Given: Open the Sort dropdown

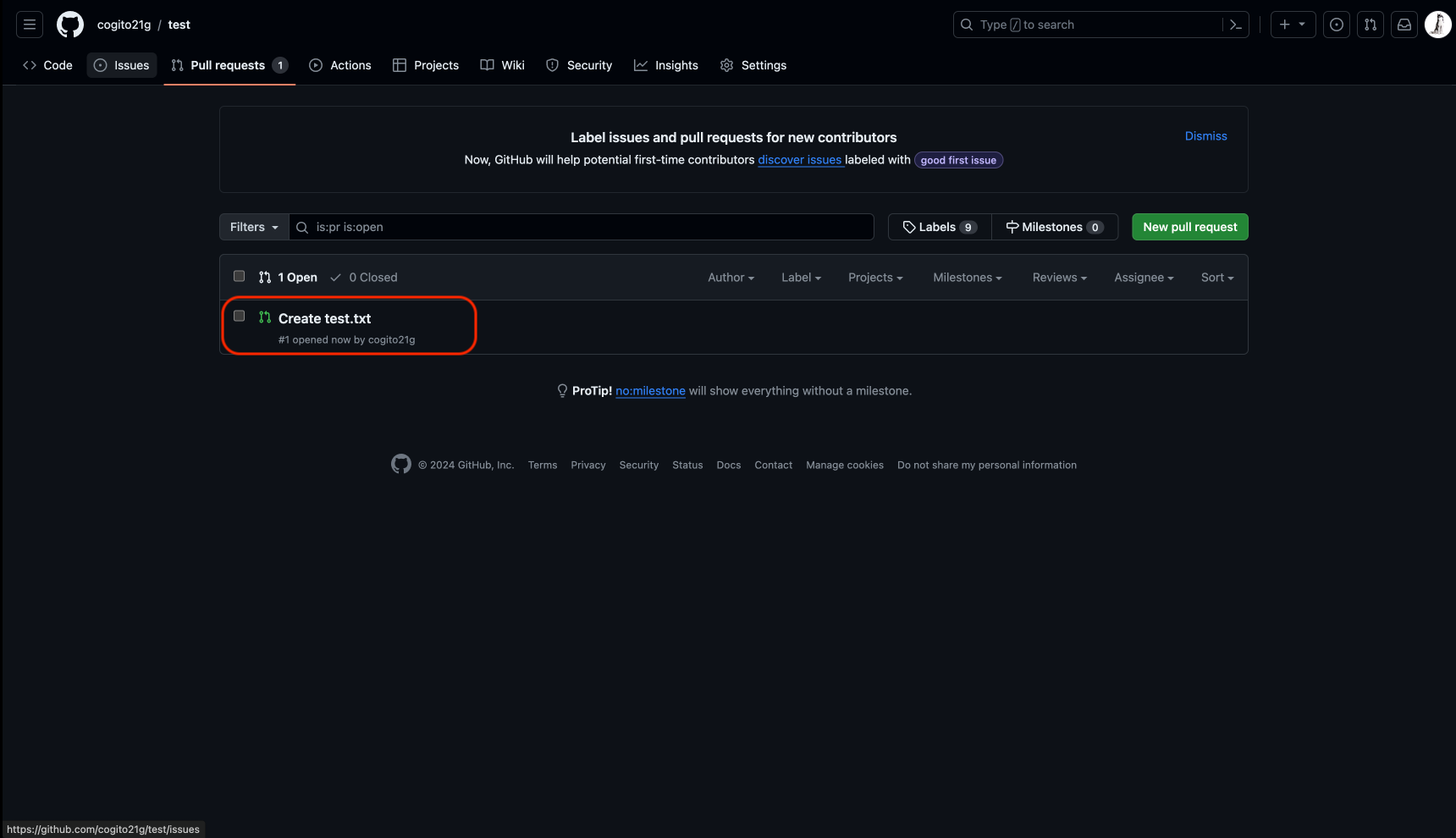Looking at the screenshot, I should pos(1217,278).
